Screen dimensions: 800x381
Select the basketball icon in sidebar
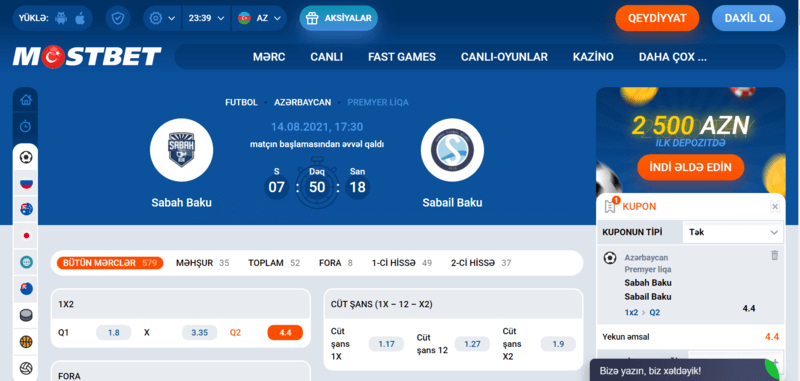click(26, 341)
